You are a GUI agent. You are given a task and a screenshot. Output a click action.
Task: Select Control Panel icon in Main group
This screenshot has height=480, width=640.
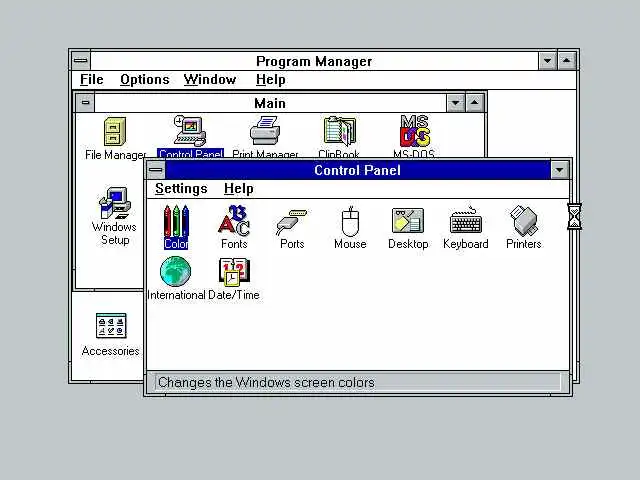(x=190, y=136)
